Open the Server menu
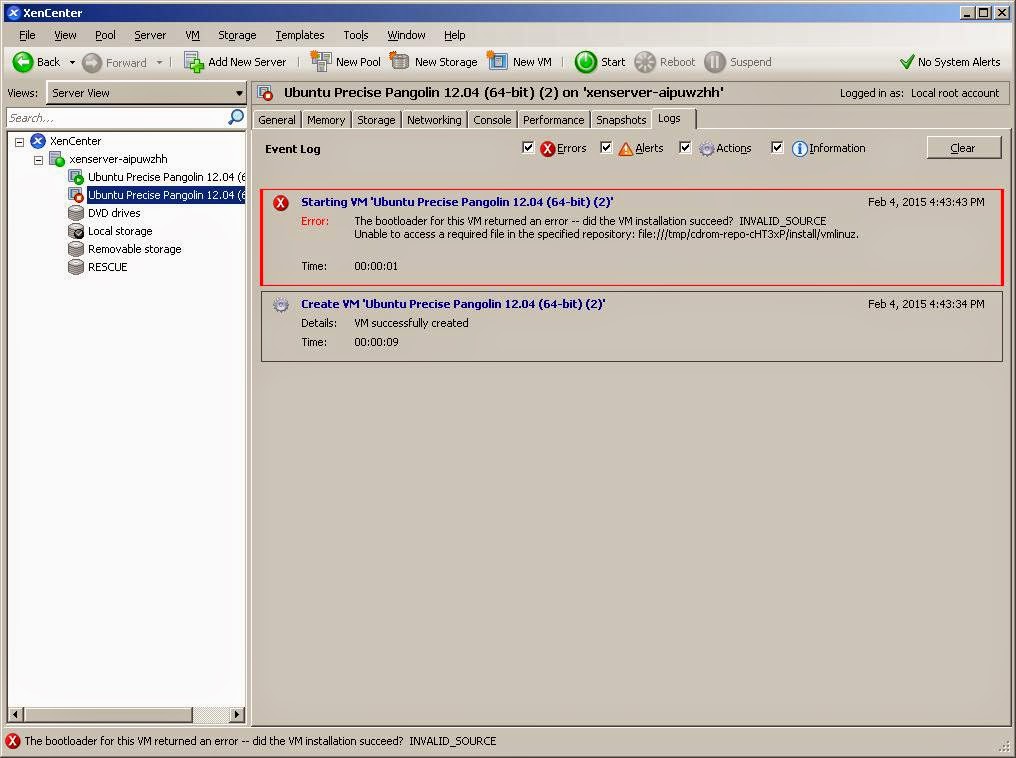Image resolution: width=1016 pixels, height=758 pixels. point(150,35)
